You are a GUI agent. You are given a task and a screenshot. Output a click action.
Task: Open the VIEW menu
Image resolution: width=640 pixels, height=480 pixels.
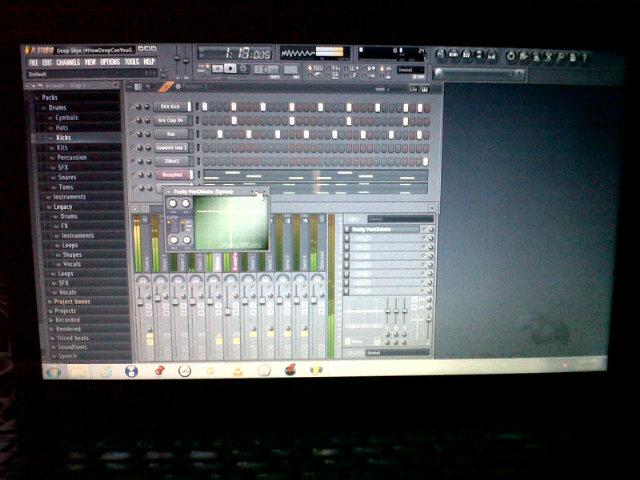[90, 62]
